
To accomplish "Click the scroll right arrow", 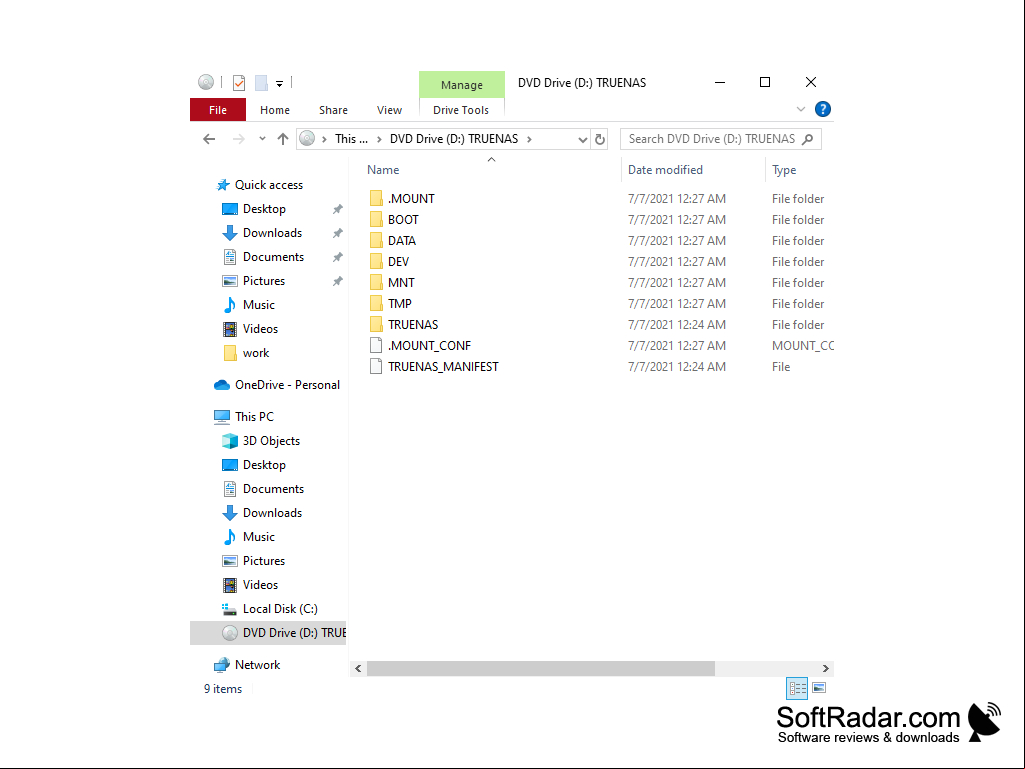I will tap(826, 668).
